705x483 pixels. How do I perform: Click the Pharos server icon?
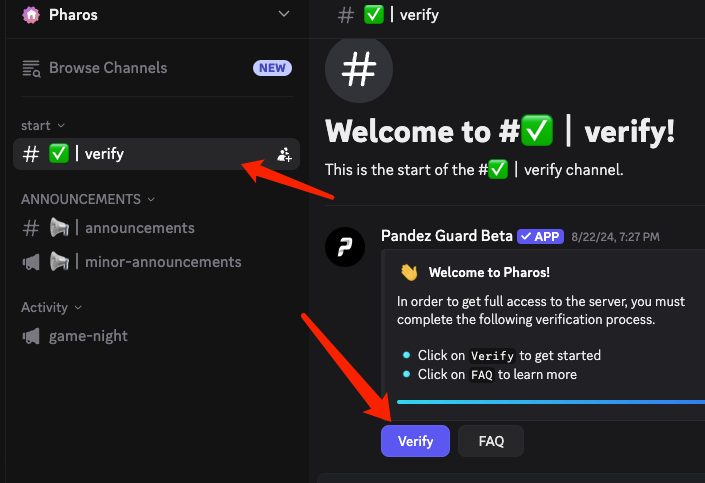pyautogui.click(x=31, y=15)
